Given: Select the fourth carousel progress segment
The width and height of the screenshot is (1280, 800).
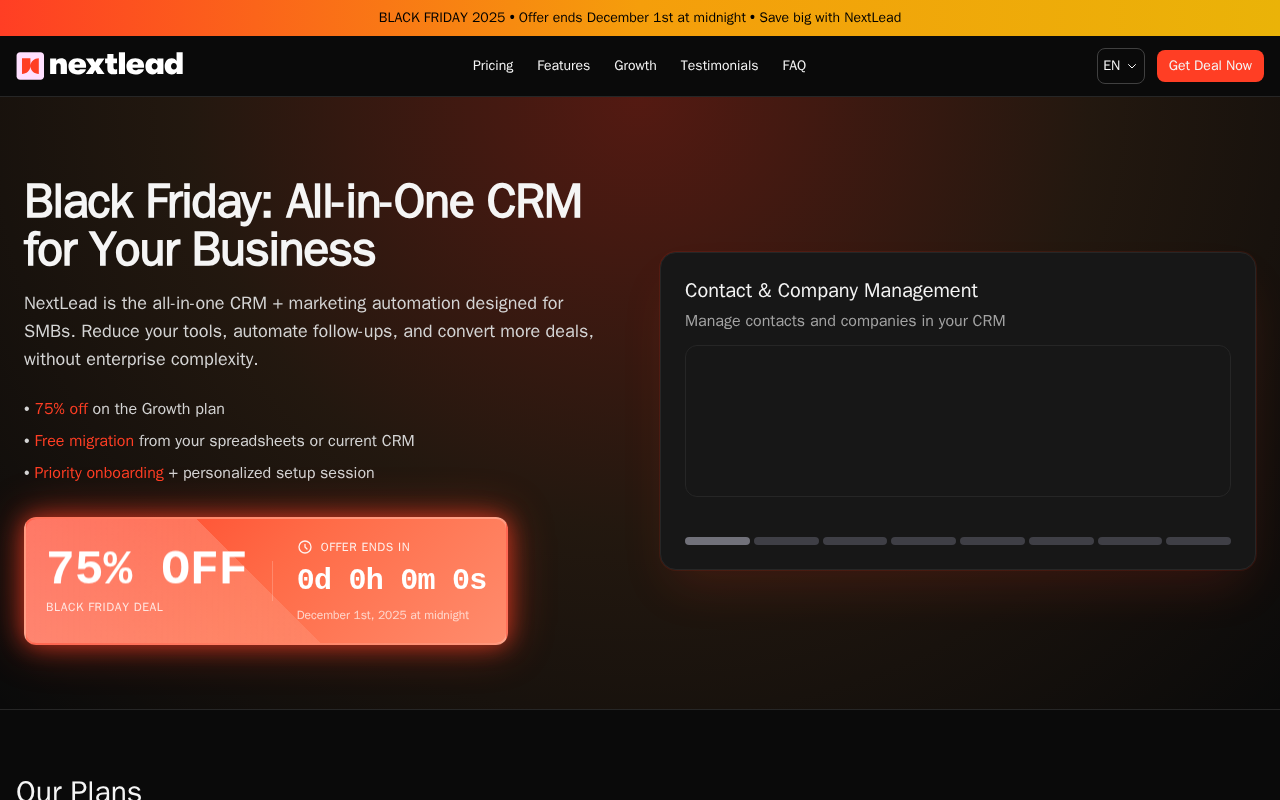Looking at the screenshot, I should 923,541.
